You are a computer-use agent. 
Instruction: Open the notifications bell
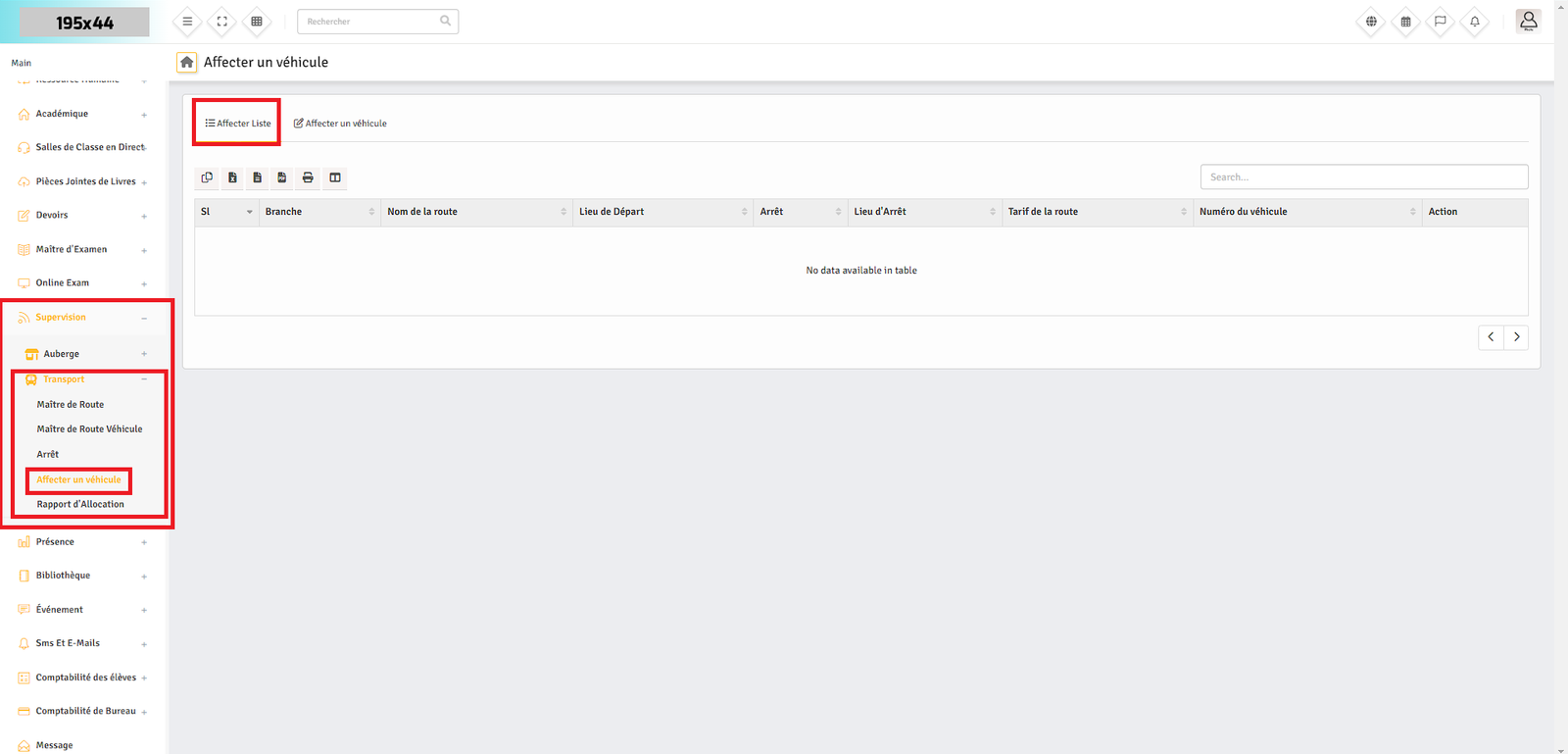1474,22
